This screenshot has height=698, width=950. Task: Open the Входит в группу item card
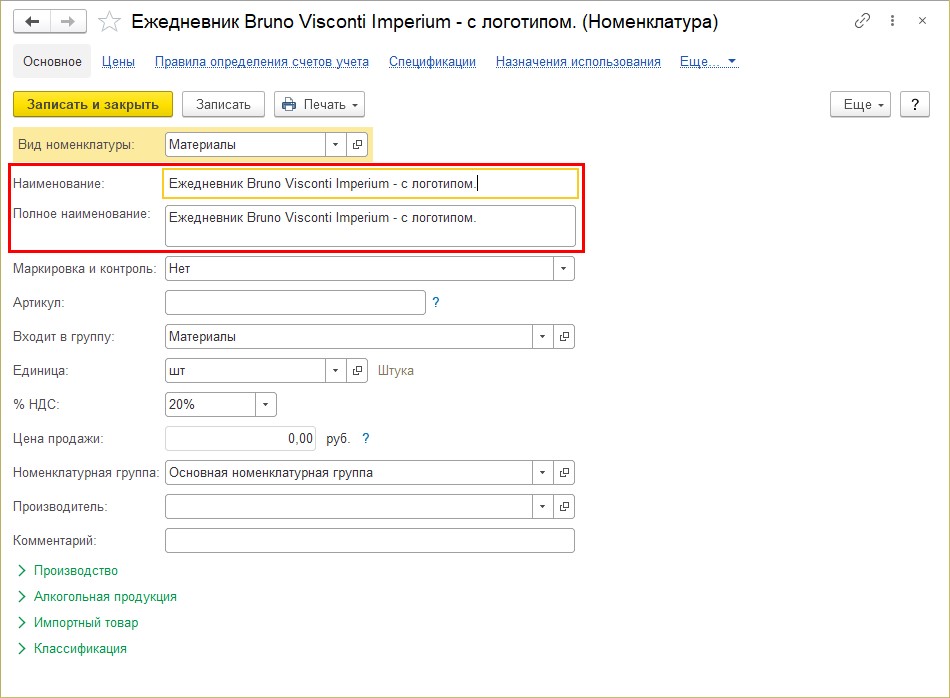564,337
